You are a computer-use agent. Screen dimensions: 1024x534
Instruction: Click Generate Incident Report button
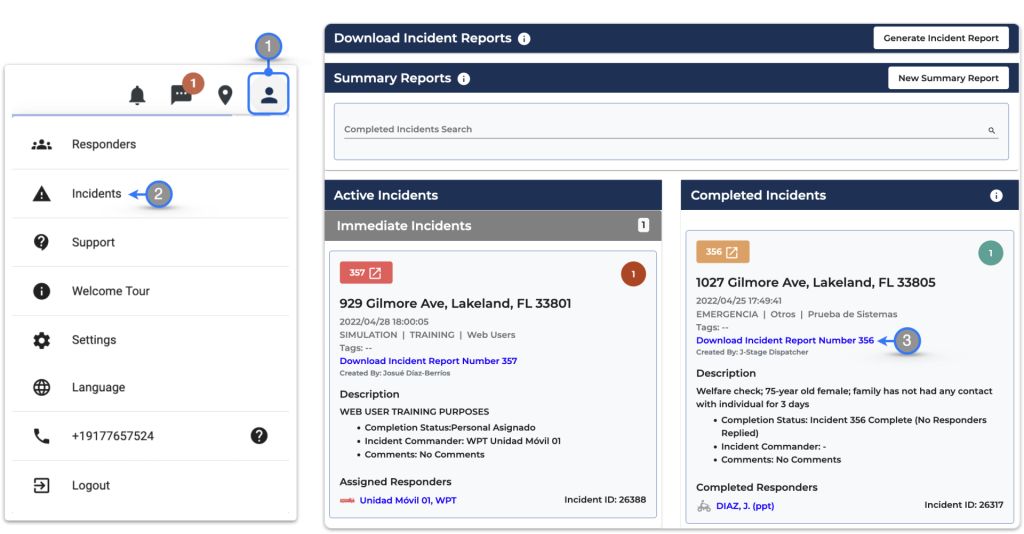[x=940, y=38]
